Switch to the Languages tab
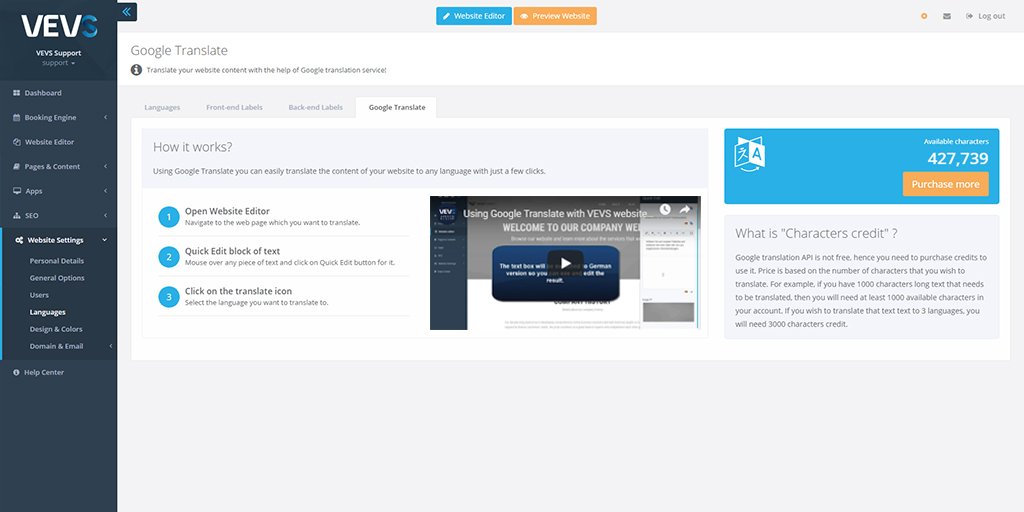This screenshot has width=1024, height=512. pos(162,107)
